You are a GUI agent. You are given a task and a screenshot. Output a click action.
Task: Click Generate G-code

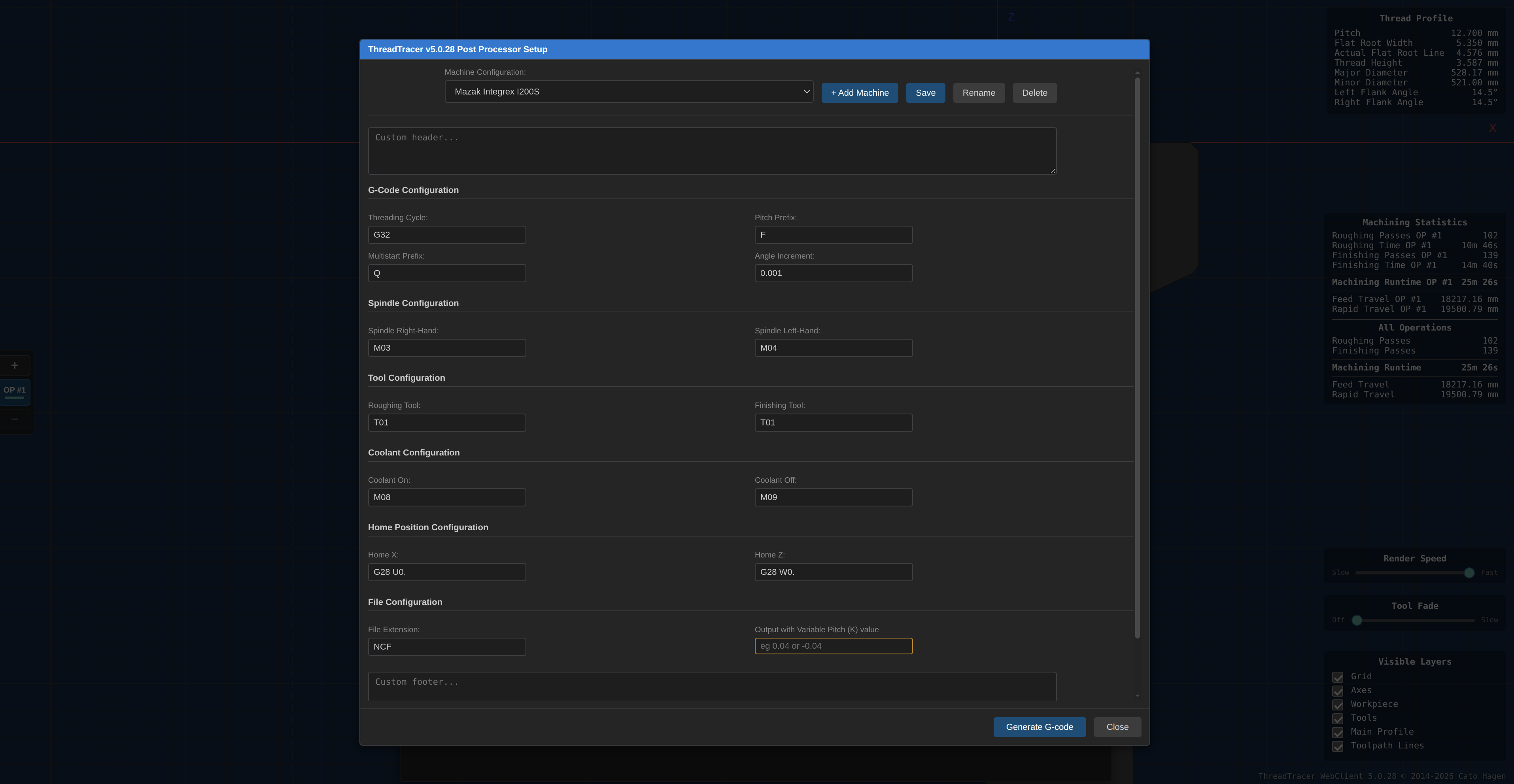[1039, 726]
